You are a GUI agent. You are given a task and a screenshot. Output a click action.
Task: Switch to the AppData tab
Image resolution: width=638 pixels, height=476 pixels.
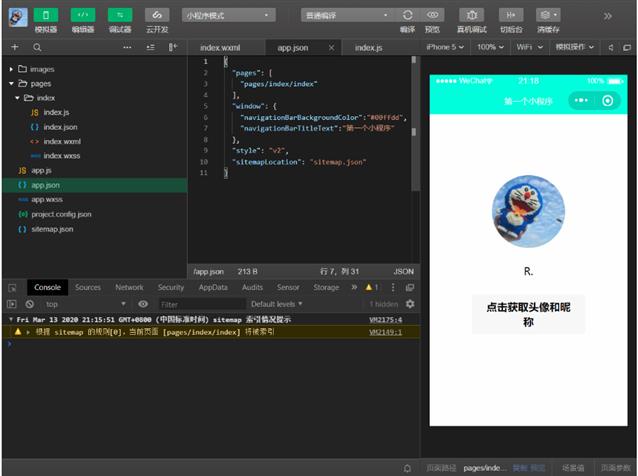tap(213, 287)
